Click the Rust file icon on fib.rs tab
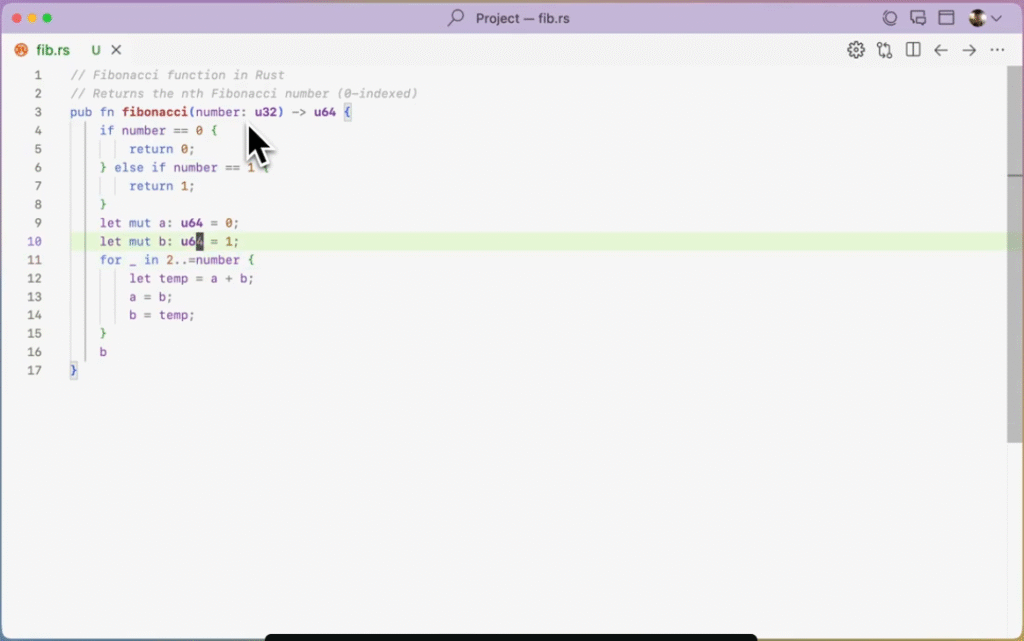 click(21, 50)
